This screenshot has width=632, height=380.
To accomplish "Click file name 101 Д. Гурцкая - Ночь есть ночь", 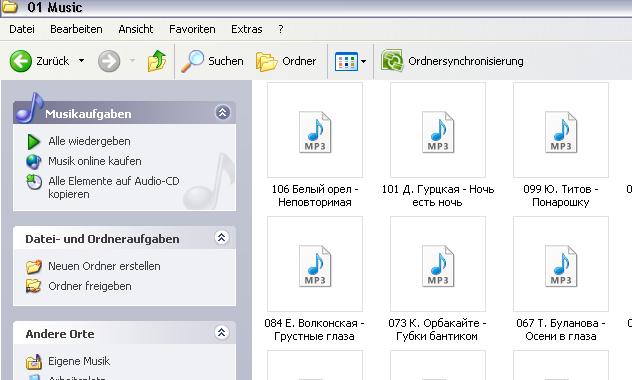I will pos(438,195).
